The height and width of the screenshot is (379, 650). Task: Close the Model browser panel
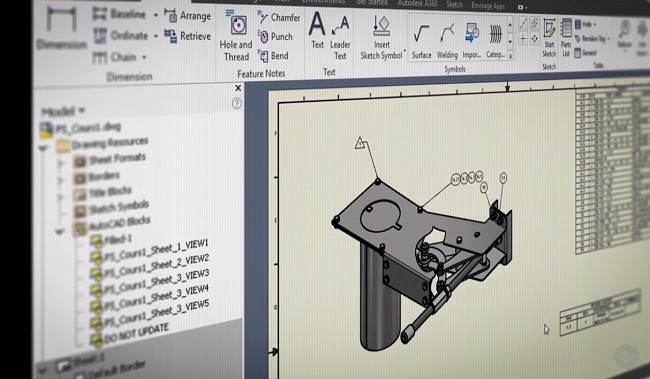click(238, 88)
